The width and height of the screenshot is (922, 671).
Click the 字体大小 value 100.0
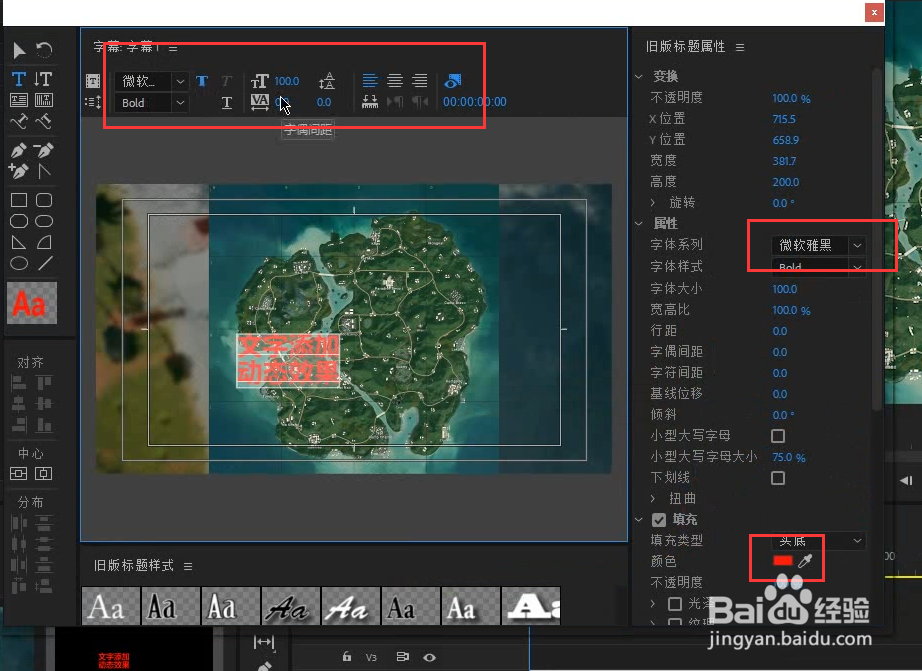(784, 289)
